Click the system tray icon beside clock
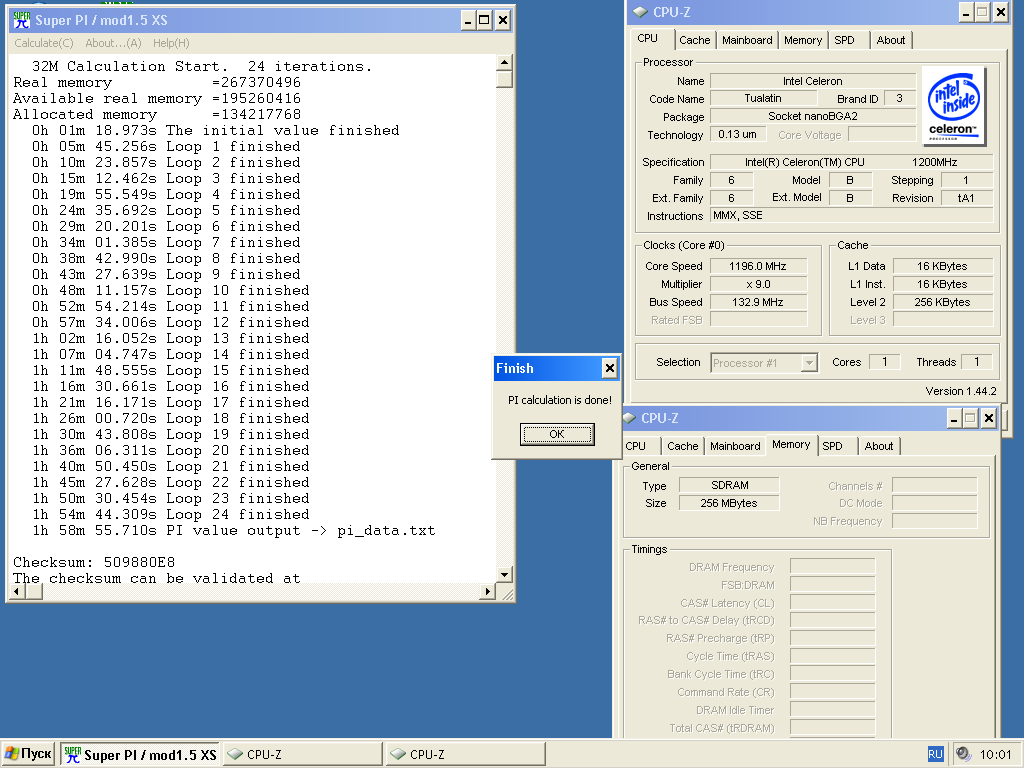Screen dimensions: 1024x768 (963, 754)
